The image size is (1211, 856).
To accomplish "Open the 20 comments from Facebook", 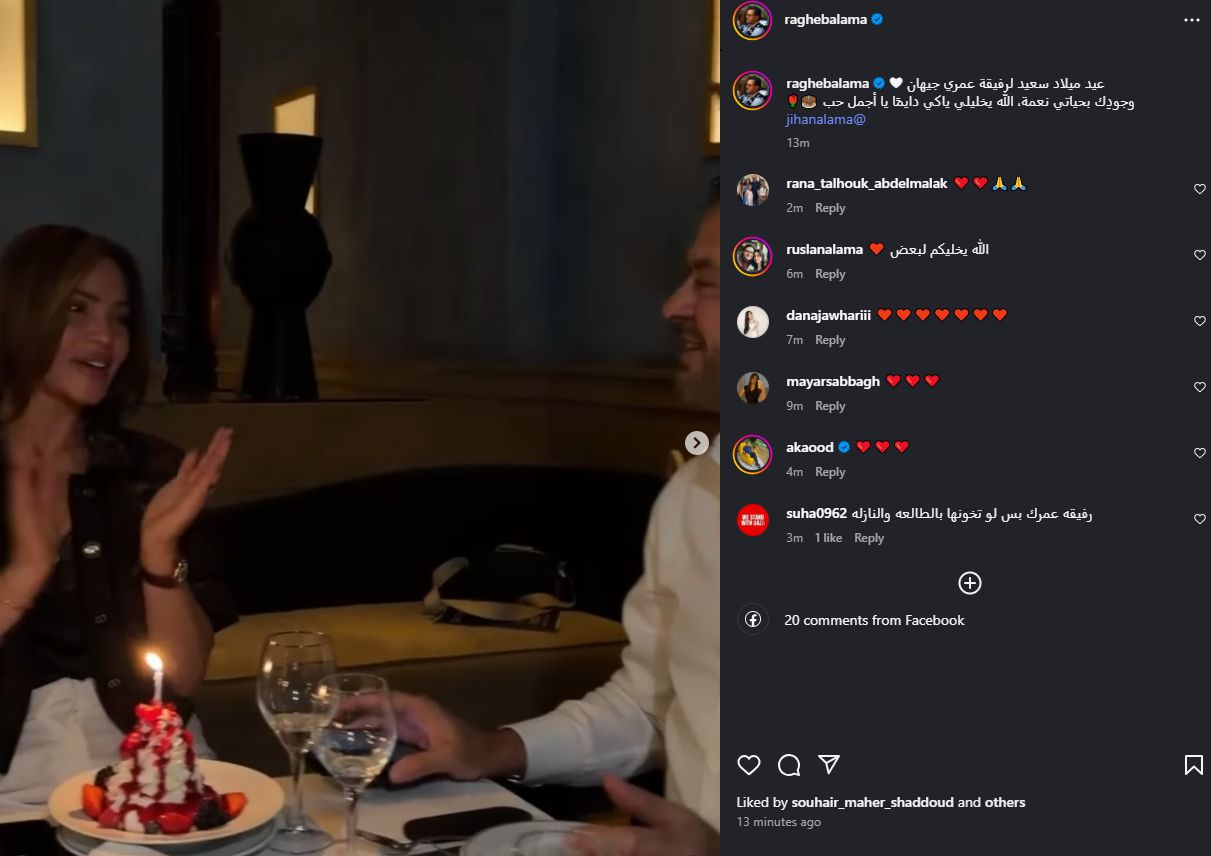I will click(874, 620).
